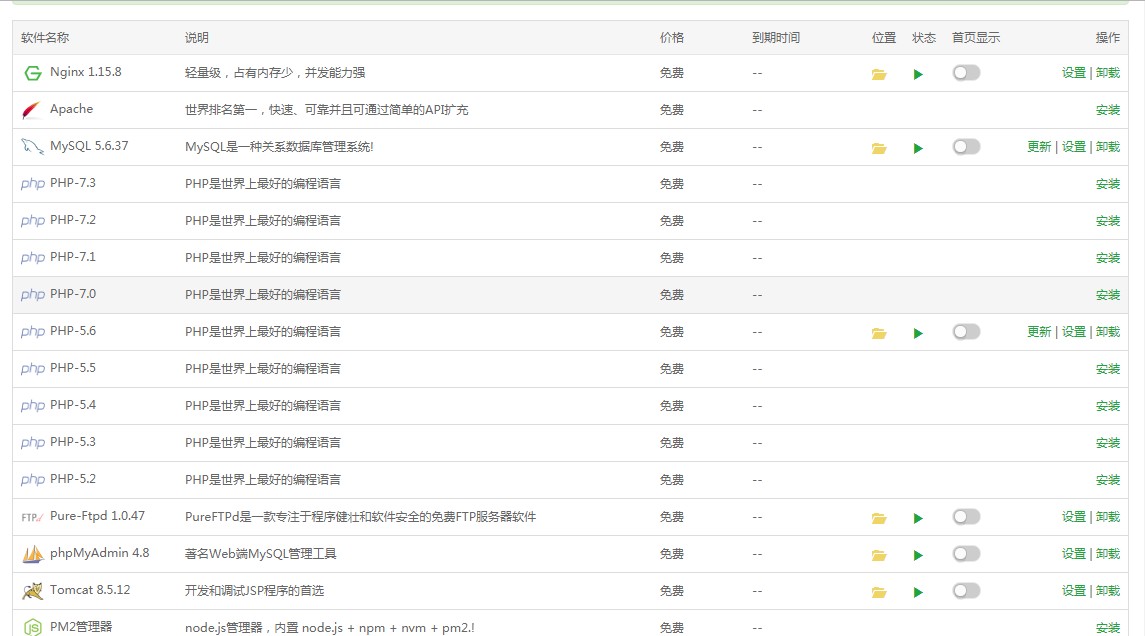The height and width of the screenshot is (636, 1145).
Task: Click the node.js icon beside PM2管理器
Action: 33,627
